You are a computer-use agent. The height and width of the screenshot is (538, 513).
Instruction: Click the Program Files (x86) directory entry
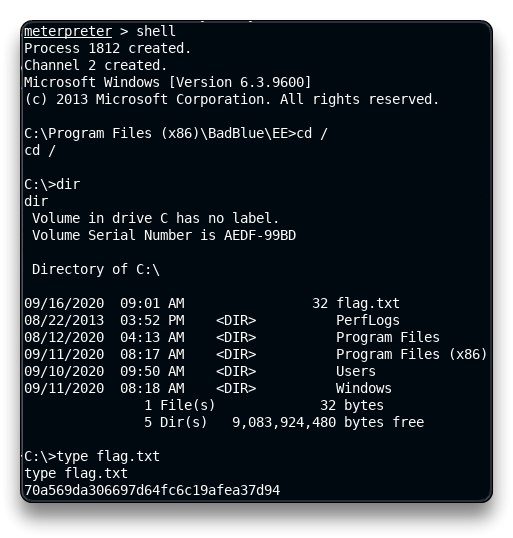coord(411,354)
